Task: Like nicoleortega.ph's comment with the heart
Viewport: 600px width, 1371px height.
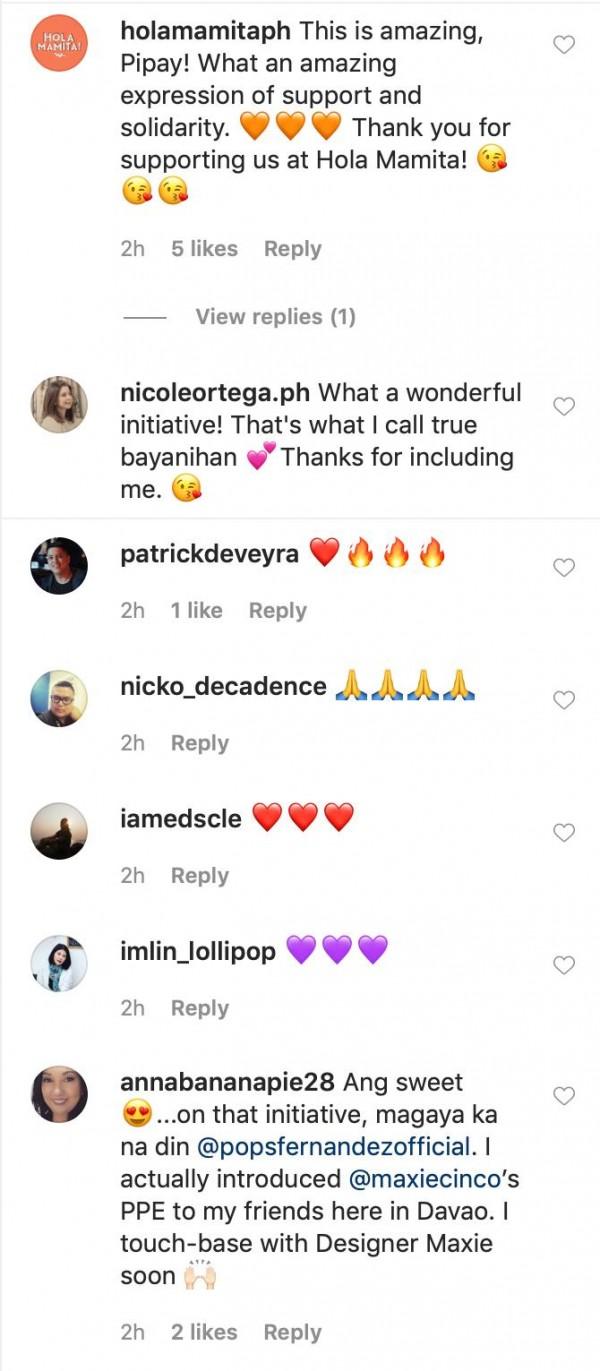Action: pos(564,406)
